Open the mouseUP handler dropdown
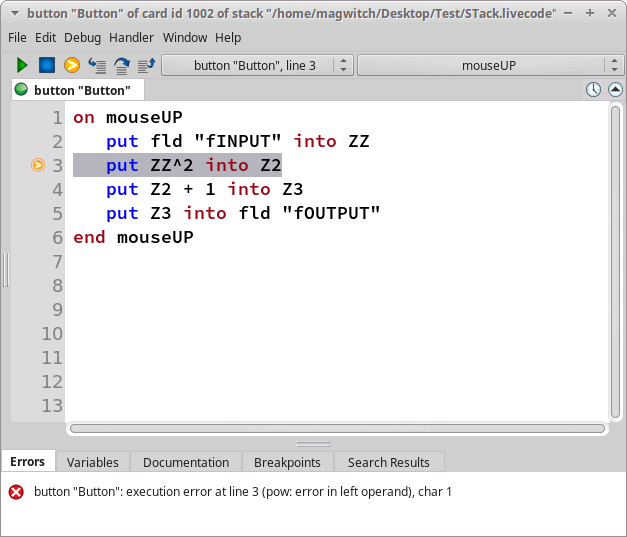The height and width of the screenshot is (537, 627). (489, 65)
